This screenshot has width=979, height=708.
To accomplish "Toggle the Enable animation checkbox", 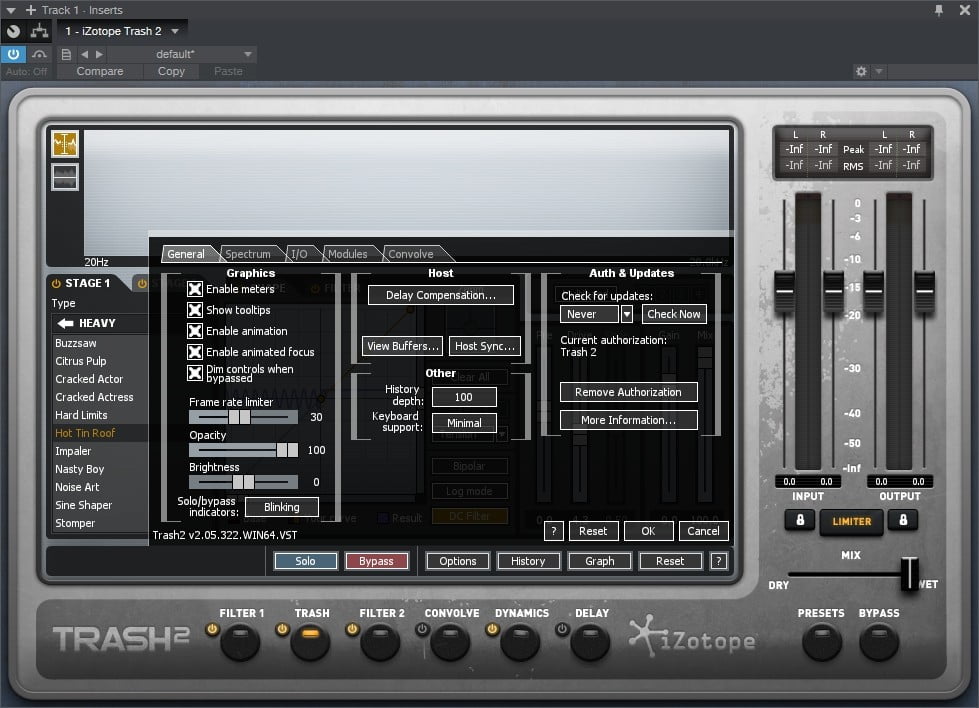I will coord(195,331).
